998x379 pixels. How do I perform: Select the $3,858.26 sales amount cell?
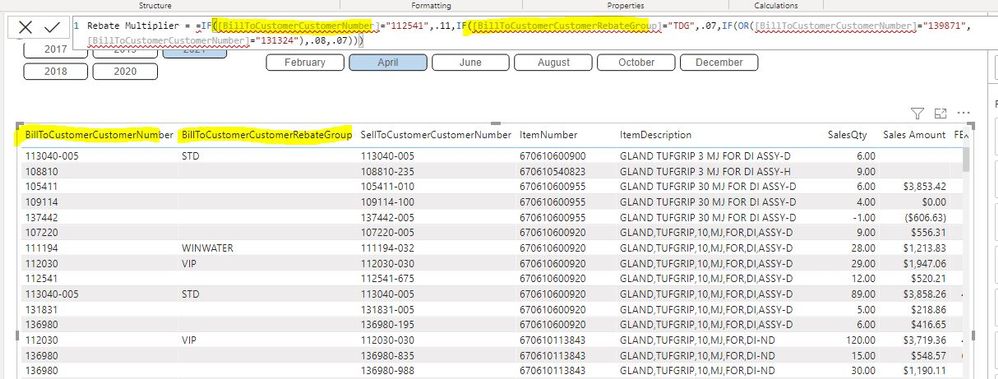924,294
